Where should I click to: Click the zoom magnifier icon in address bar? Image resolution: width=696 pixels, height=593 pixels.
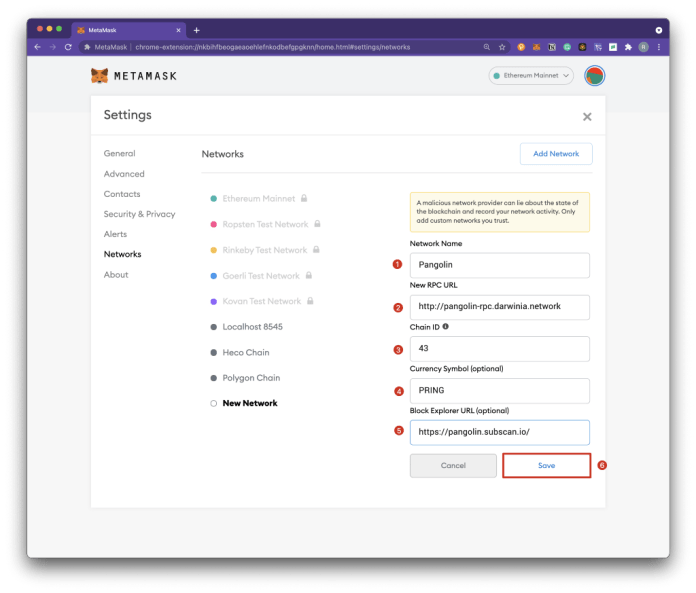point(486,47)
